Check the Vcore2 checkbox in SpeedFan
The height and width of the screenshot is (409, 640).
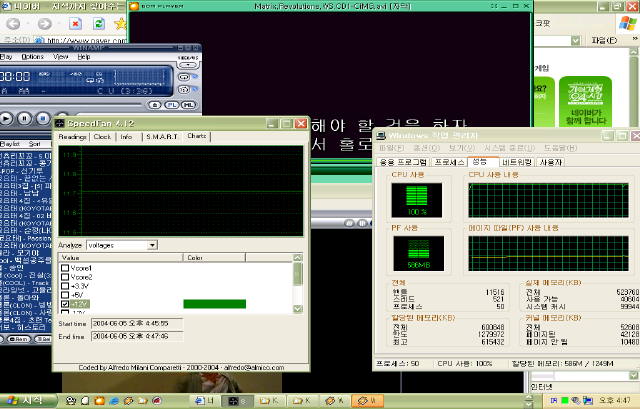(x=65, y=277)
